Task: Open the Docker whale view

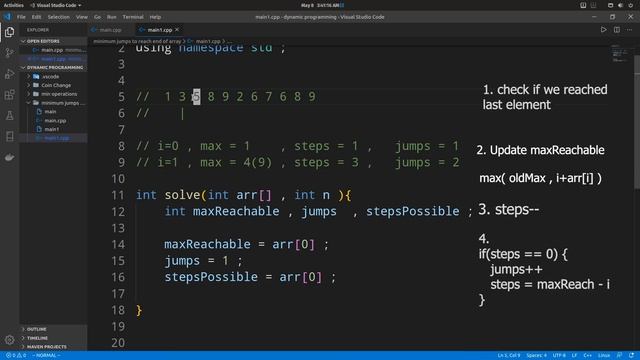Action: point(9,157)
